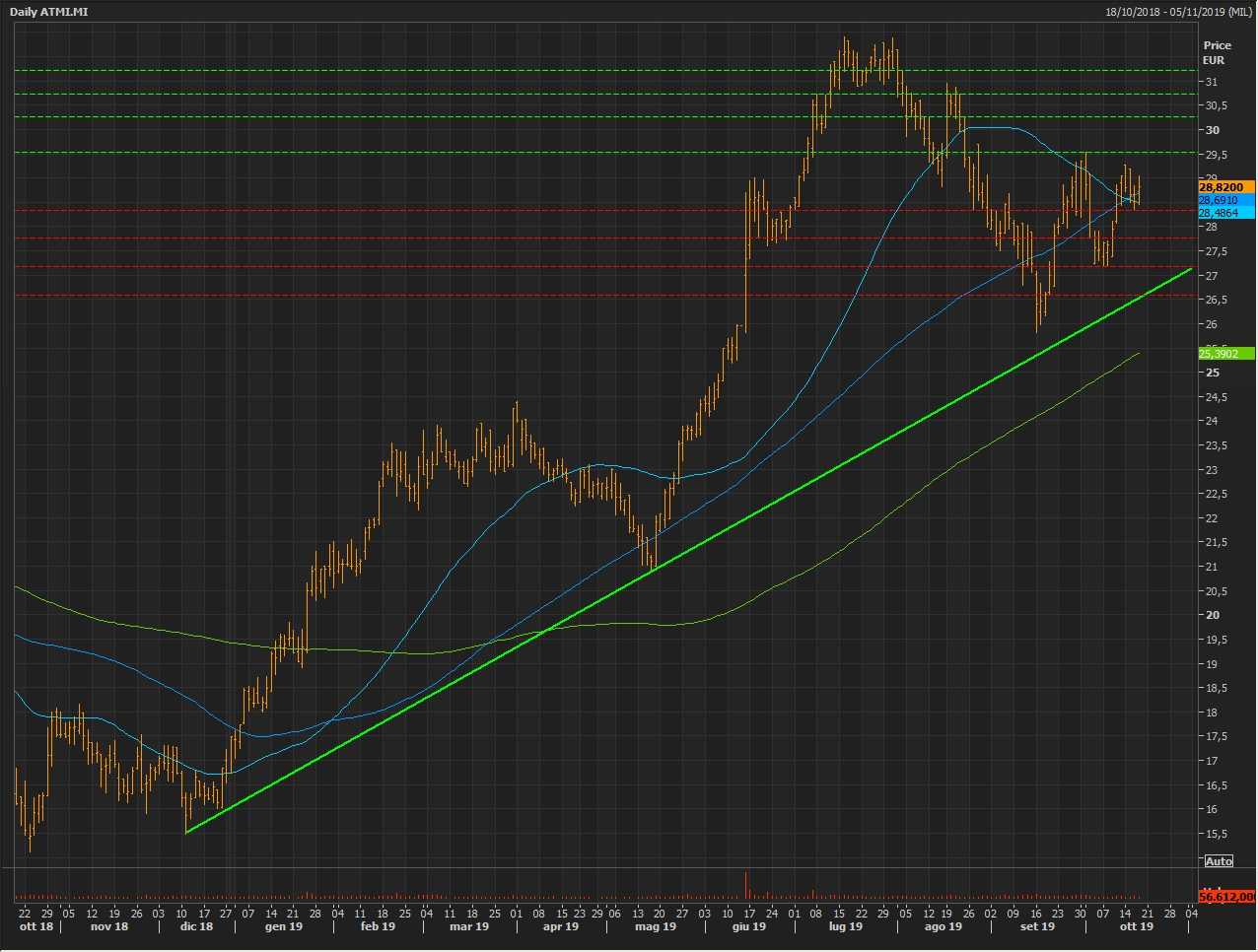1258x952 pixels.
Task: Click the 18/10/2018 - 05/11/2019 date range
Action: pos(1178,11)
